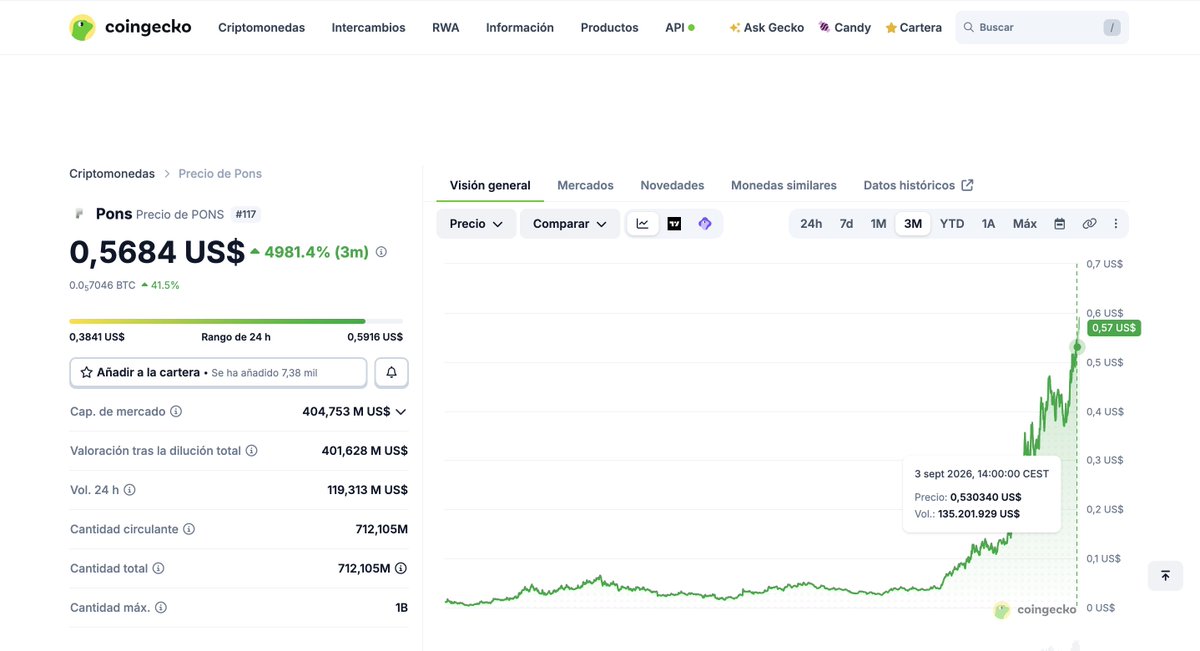The width and height of the screenshot is (1200, 651).
Task: Expand market cap details chevron
Action: tap(401, 412)
